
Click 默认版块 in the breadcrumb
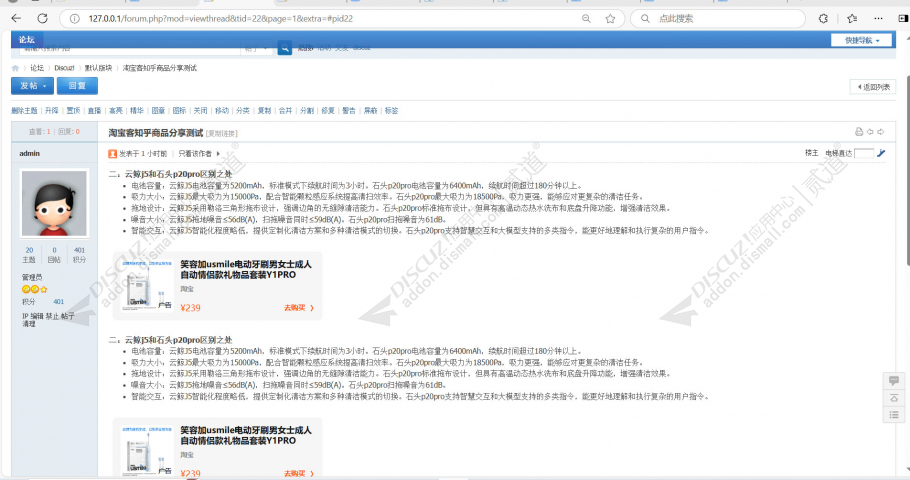point(98,68)
